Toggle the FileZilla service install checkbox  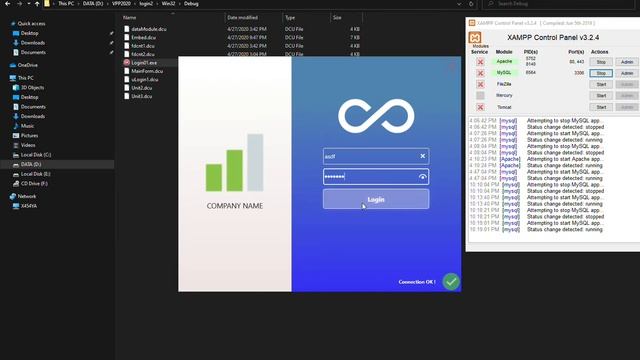coord(480,84)
